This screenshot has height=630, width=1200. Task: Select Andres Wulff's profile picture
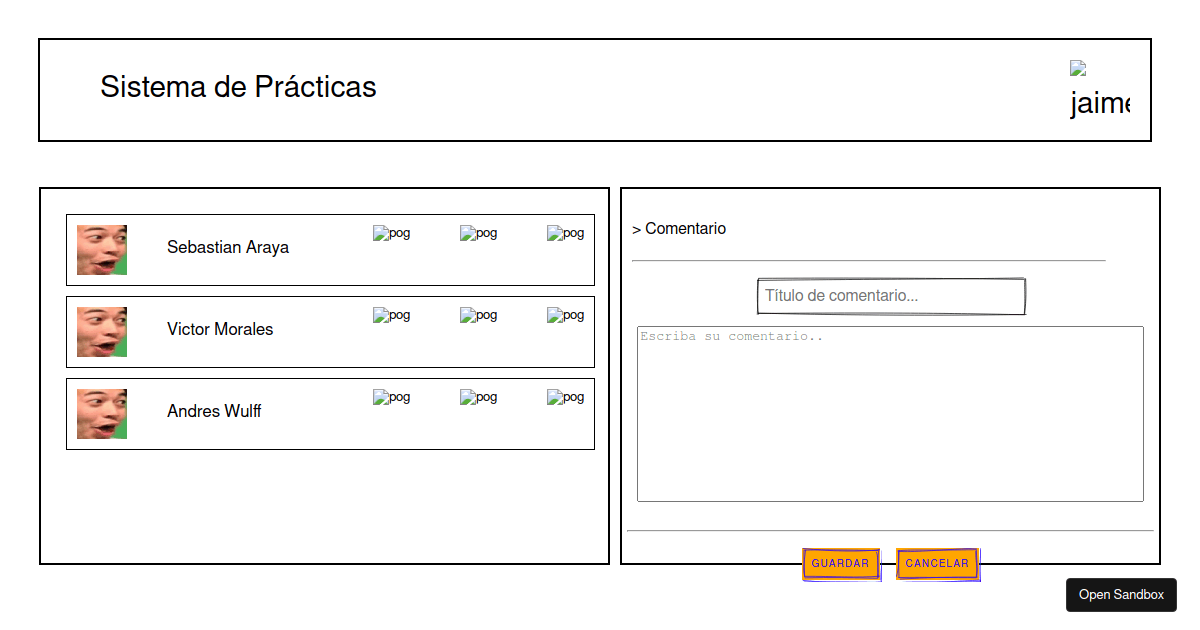[x=101, y=414]
